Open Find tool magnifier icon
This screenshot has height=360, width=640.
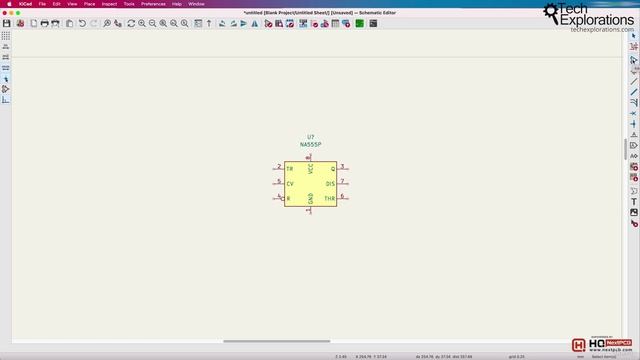tap(107, 23)
